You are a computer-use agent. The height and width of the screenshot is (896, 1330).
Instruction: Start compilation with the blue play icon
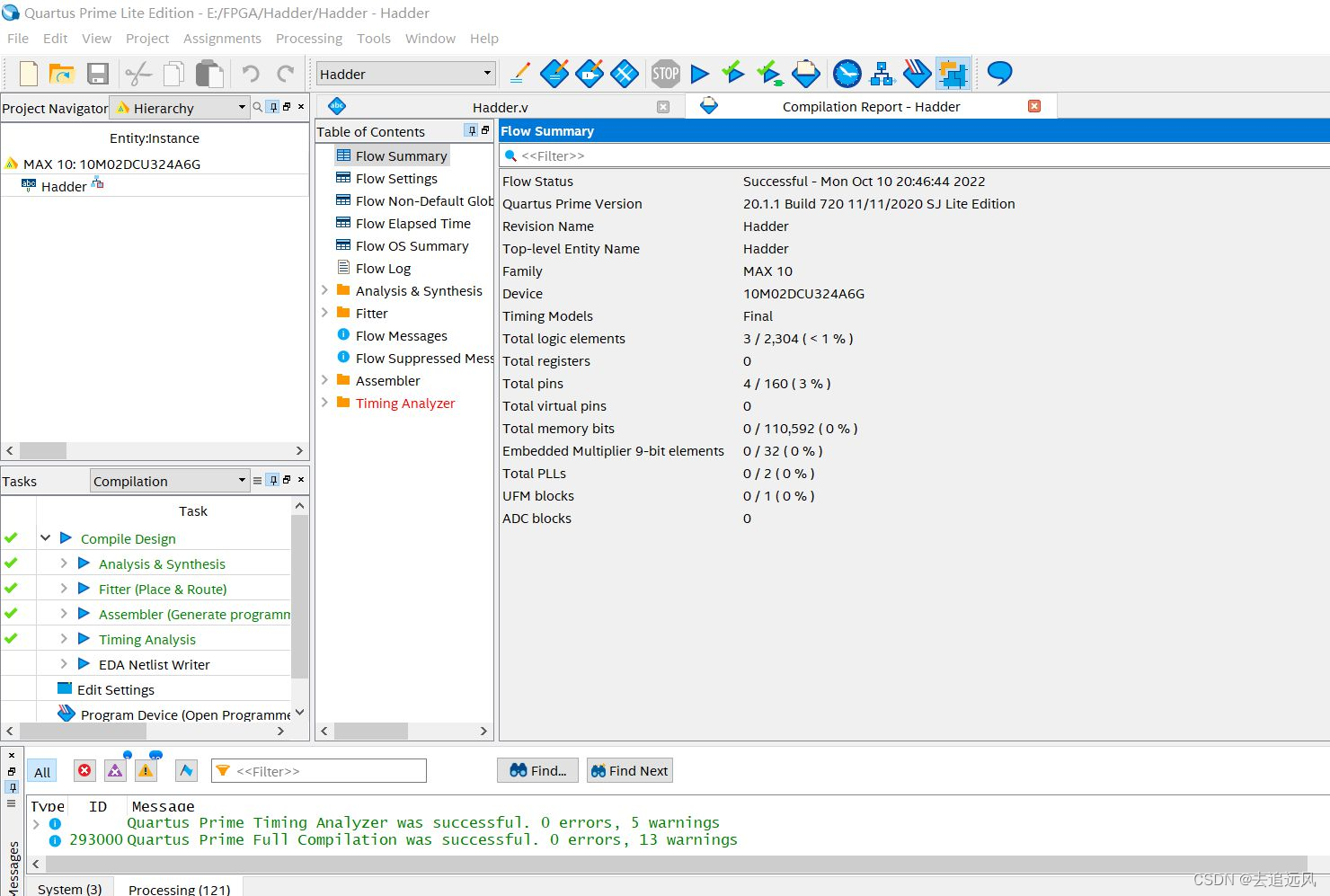click(700, 74)
